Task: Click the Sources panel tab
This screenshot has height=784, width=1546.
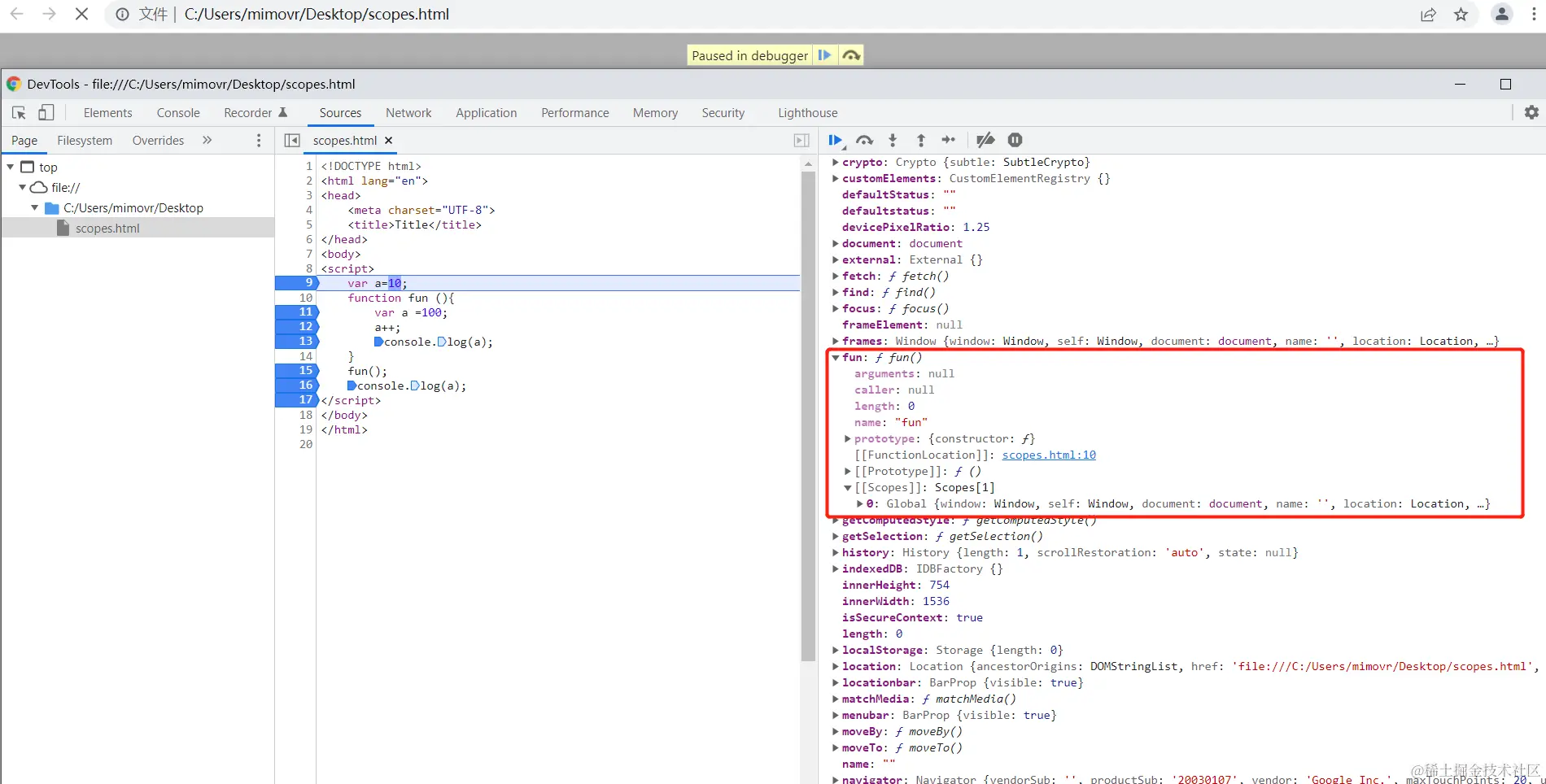Action: (340, 113)
